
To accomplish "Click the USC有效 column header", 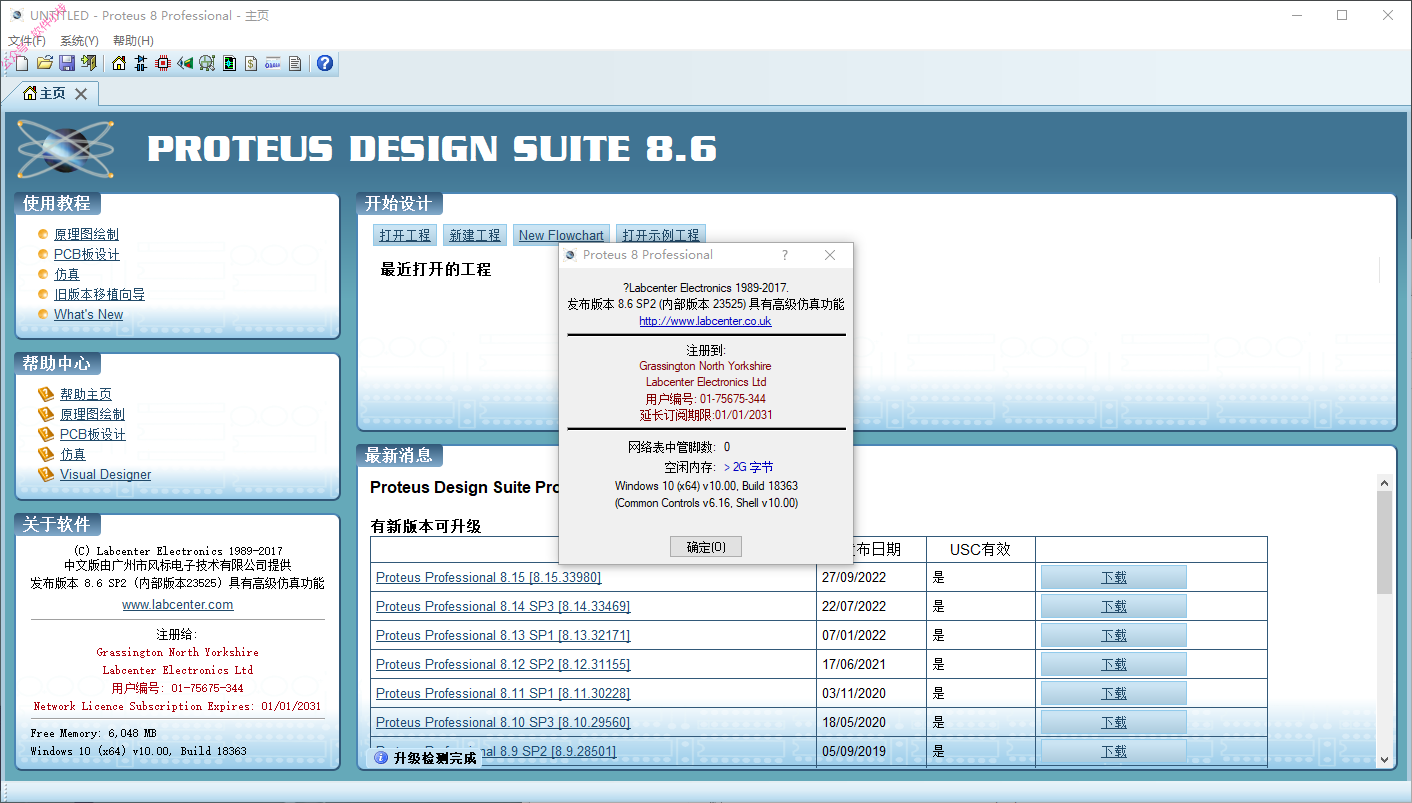I will (x=980, y=549).
